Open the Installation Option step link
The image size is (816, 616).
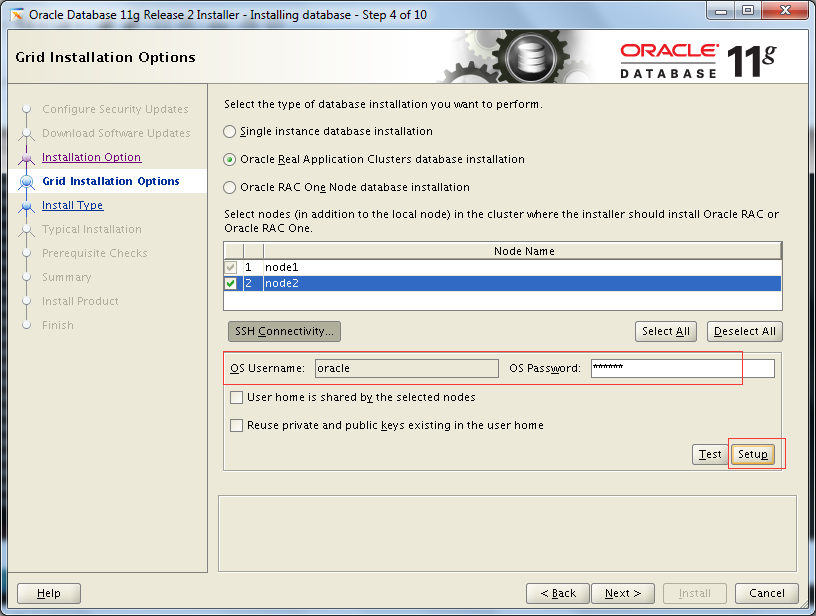click(x=92, y=157)
